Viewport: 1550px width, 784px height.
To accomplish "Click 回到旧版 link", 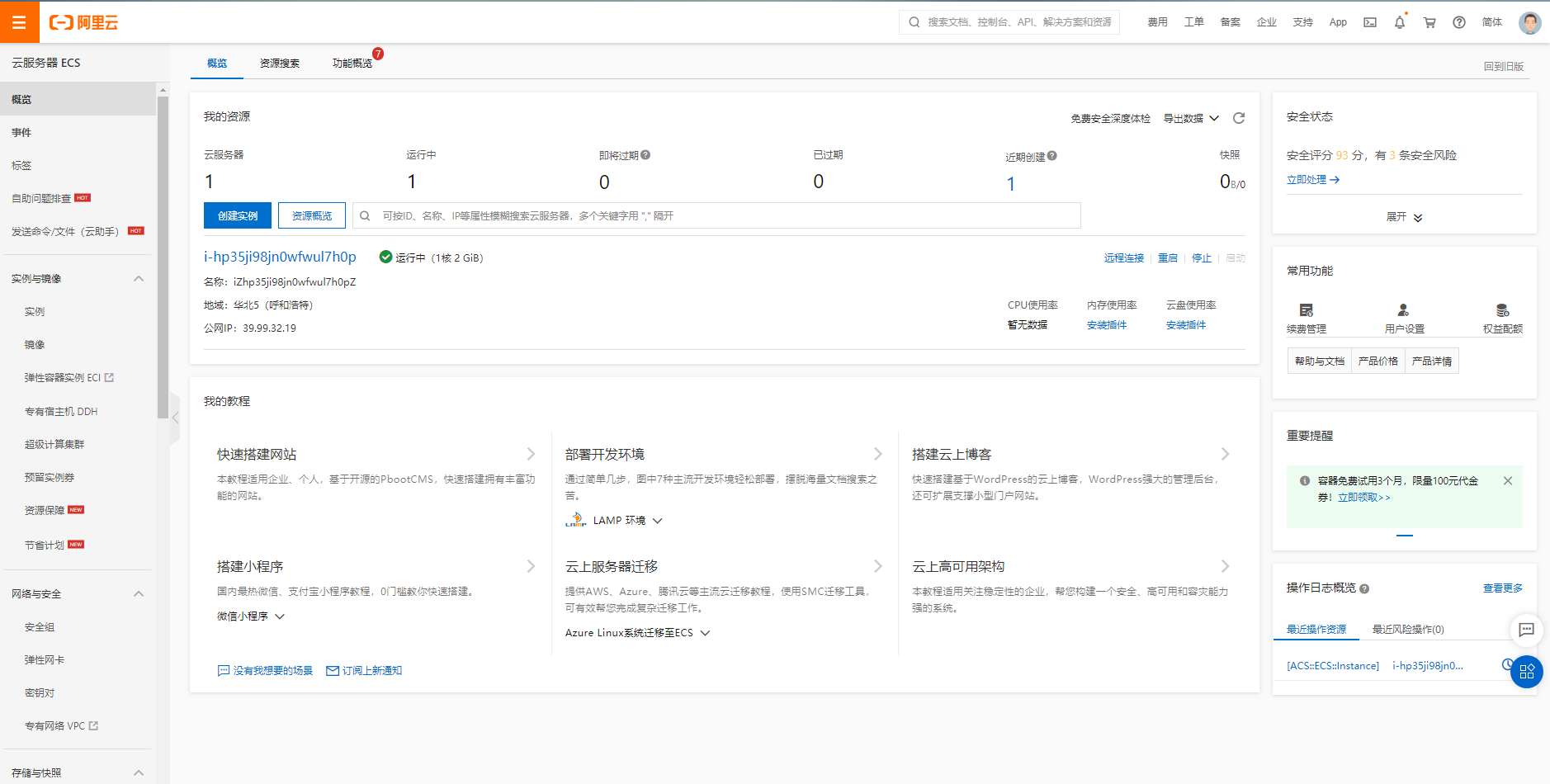I will pyautogui.click(x=1503, y=66).
